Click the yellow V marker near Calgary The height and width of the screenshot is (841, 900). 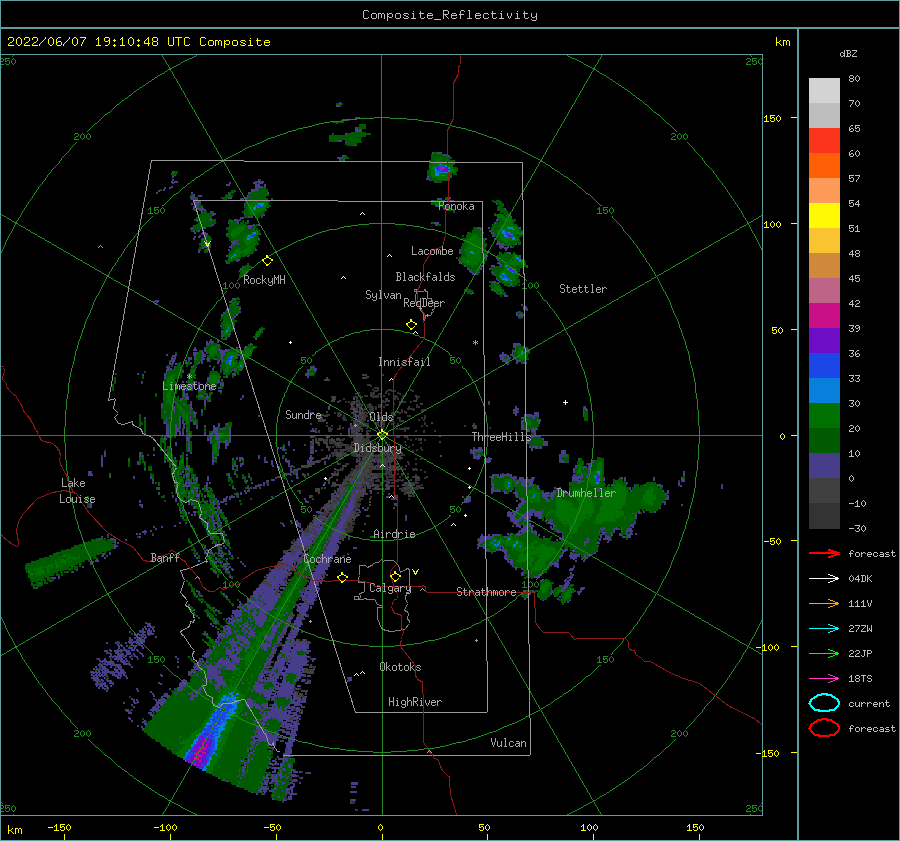point(415,572)
